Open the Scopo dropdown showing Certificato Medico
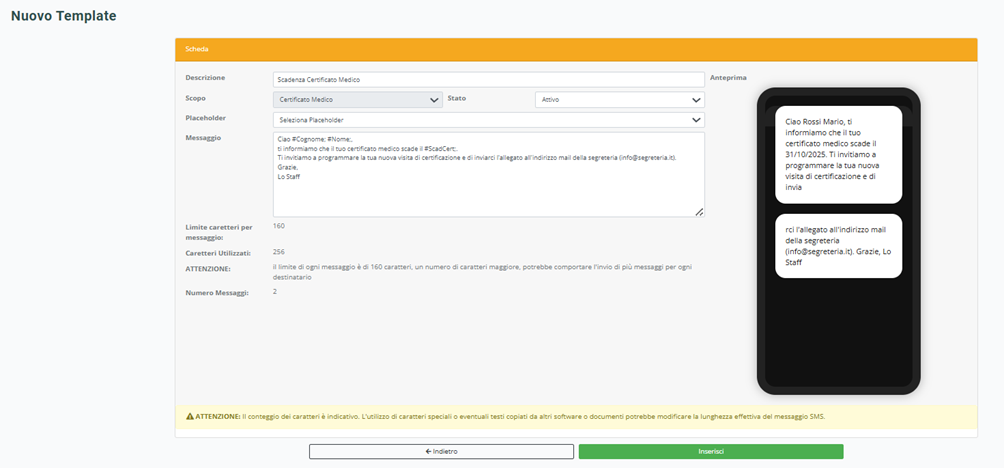Image resolution: width=1004 pixels, height=468 pixels. (x=357, y=100)
